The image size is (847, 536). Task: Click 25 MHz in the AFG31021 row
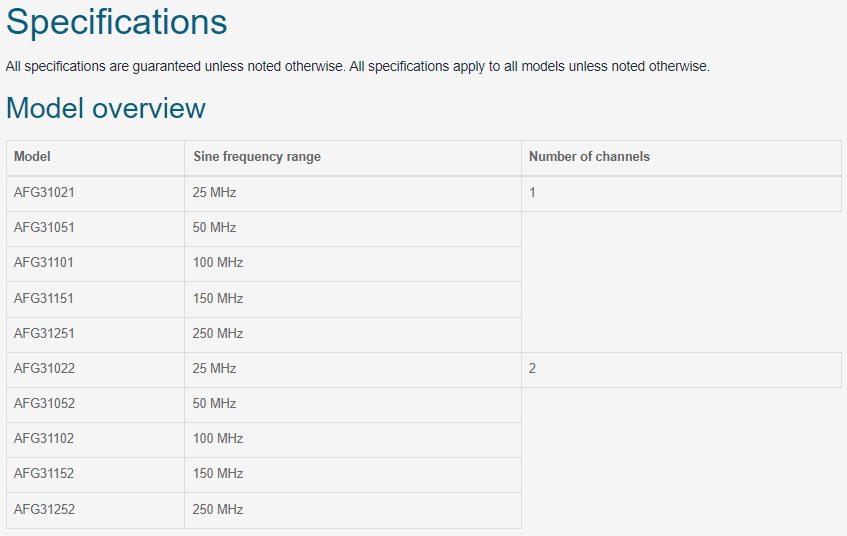click(x=214, y=193)
